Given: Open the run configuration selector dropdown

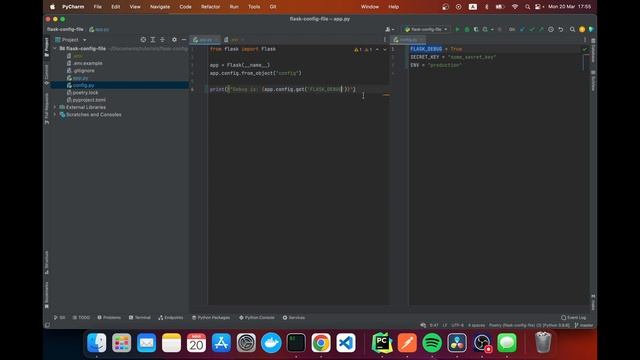Looking at the screenshot, I should [426, 29].
